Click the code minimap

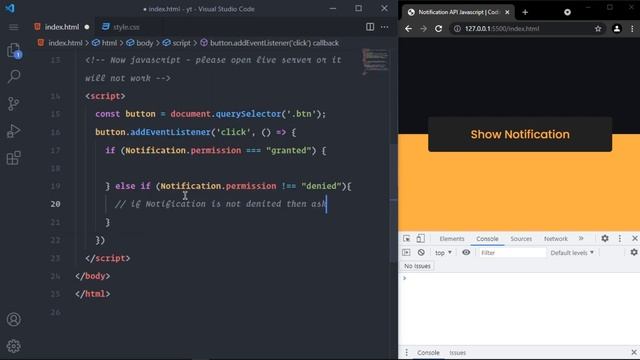[x=375, y=61]
